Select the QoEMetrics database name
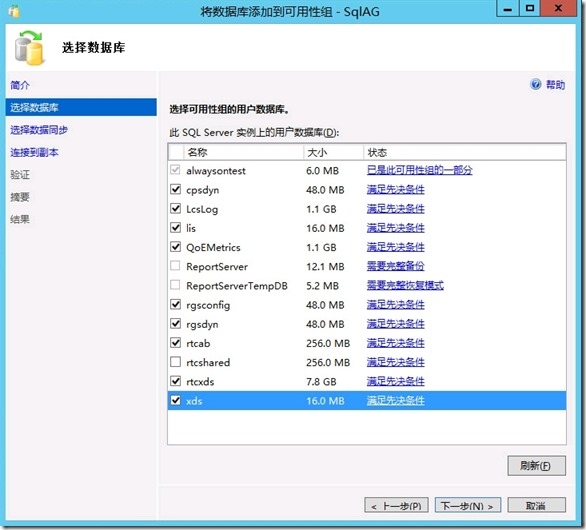The width and height of the screenshot is (586, 530). (x=213, y=247)
